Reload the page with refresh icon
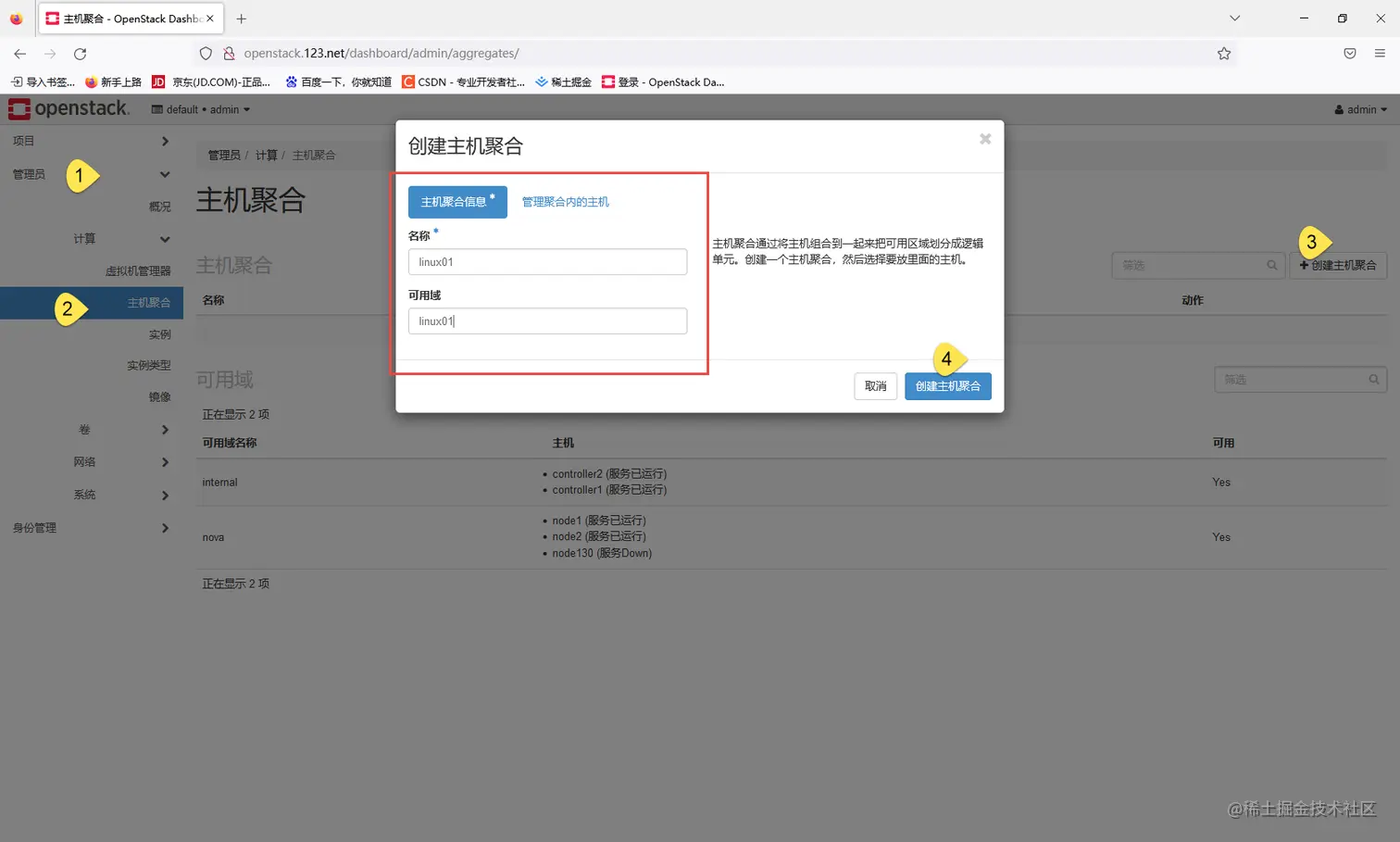Screen dimensions: 1400x842 (x=81, y=54)
